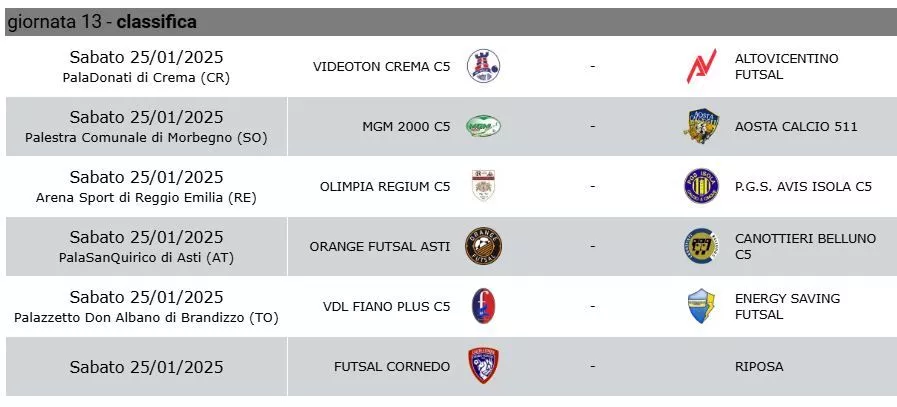
Task: Open the VIDEOTON CREMA C5 team name
Action: tap(382, 67)
